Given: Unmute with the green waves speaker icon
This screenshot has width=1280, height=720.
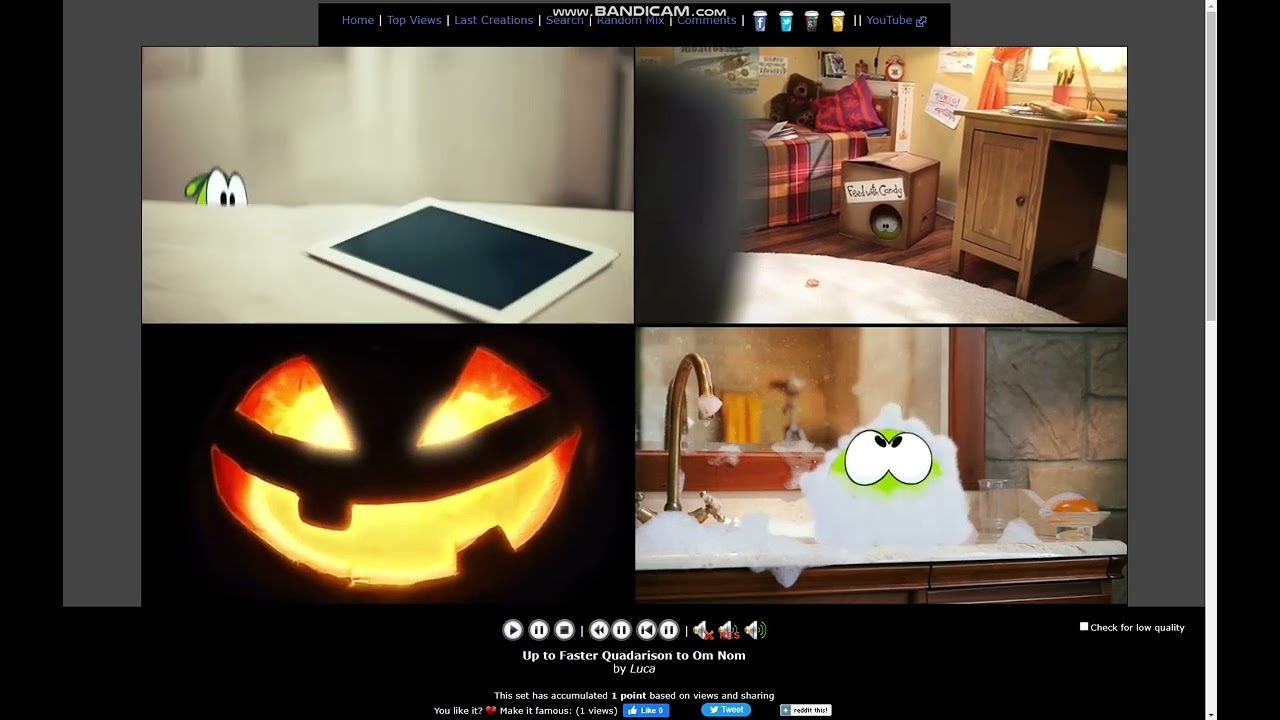Looking at the screenshot, I should [x=755, y=630].
